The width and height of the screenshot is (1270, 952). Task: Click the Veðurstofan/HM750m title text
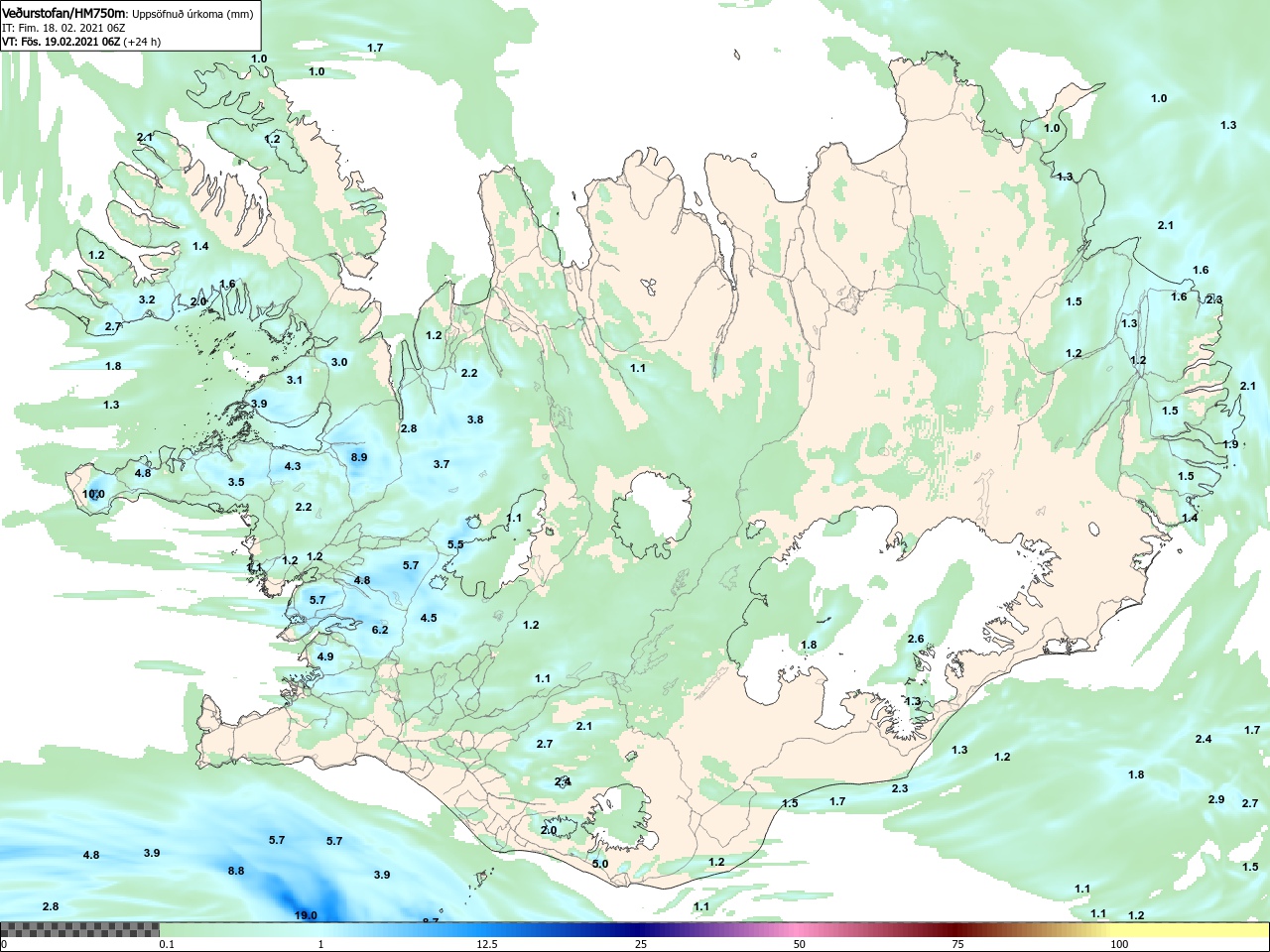click(x=64, y=14)
